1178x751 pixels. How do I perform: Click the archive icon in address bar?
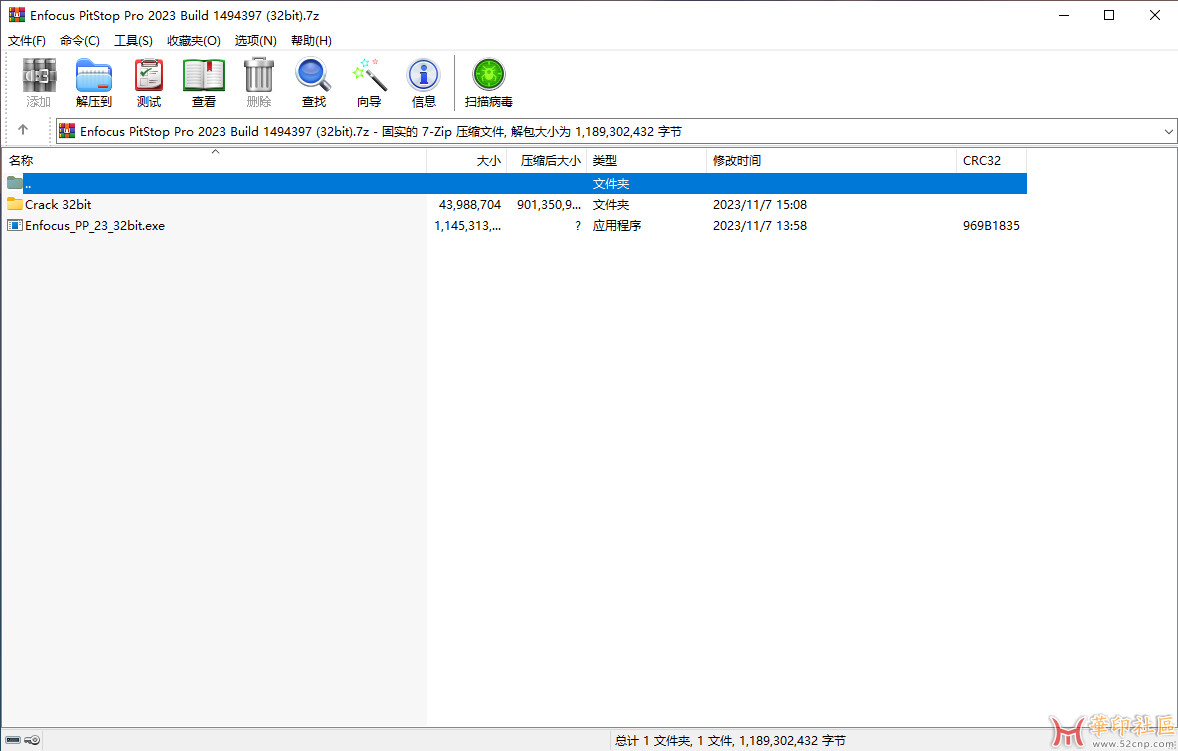[67, 131]
